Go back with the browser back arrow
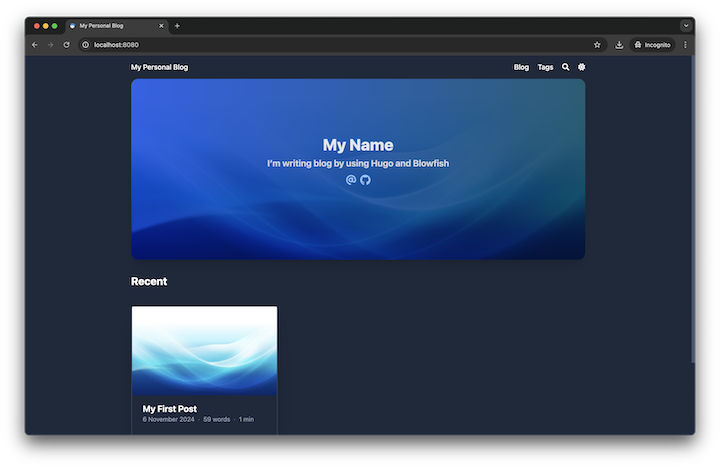The width and height of the screenshot is (720, 468). point(35,45)
